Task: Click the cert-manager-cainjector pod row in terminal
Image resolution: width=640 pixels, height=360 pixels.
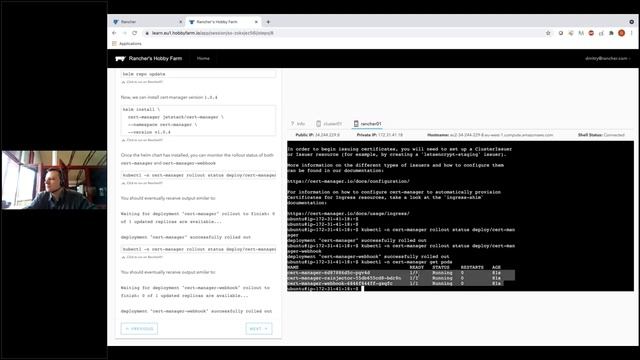Action: coord(401,278)
